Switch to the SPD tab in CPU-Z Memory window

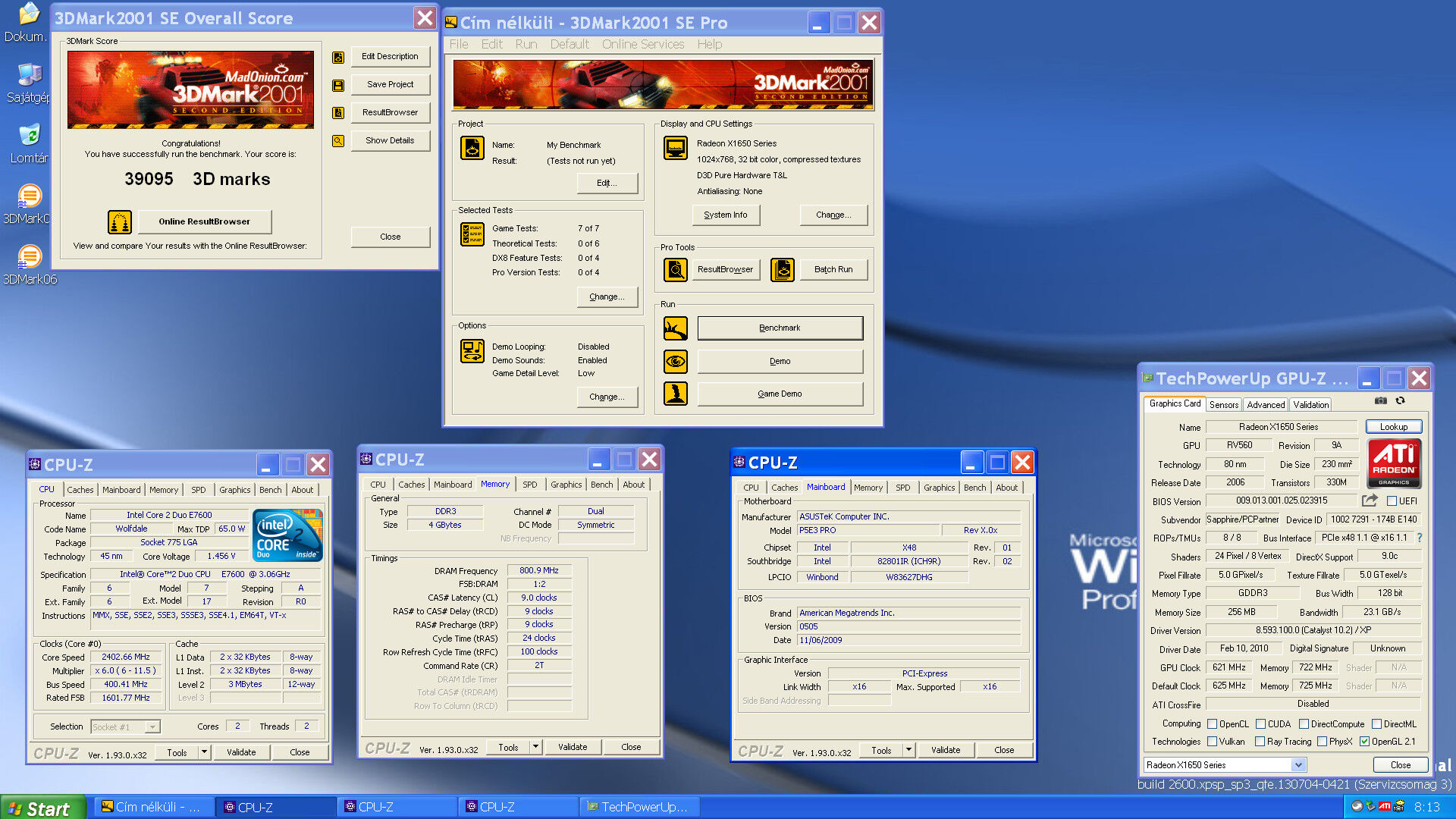(530, 485)
